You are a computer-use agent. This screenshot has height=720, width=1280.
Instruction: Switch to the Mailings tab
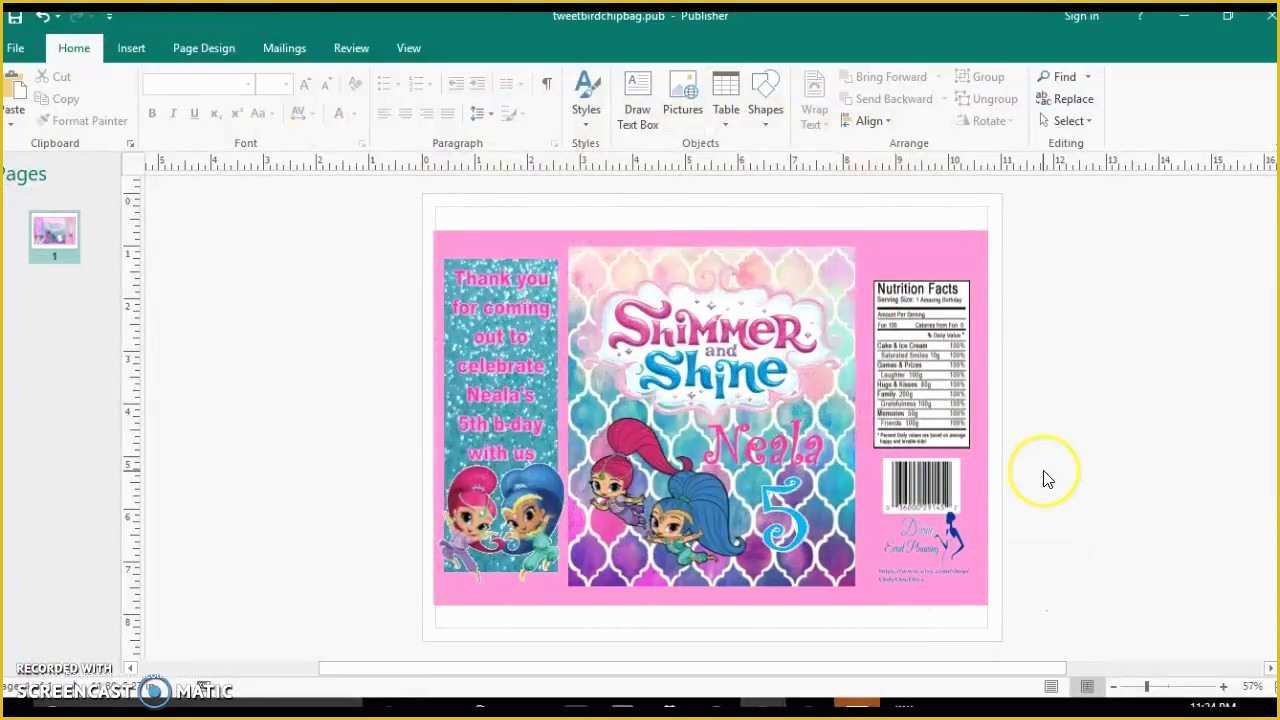(284, 48)
